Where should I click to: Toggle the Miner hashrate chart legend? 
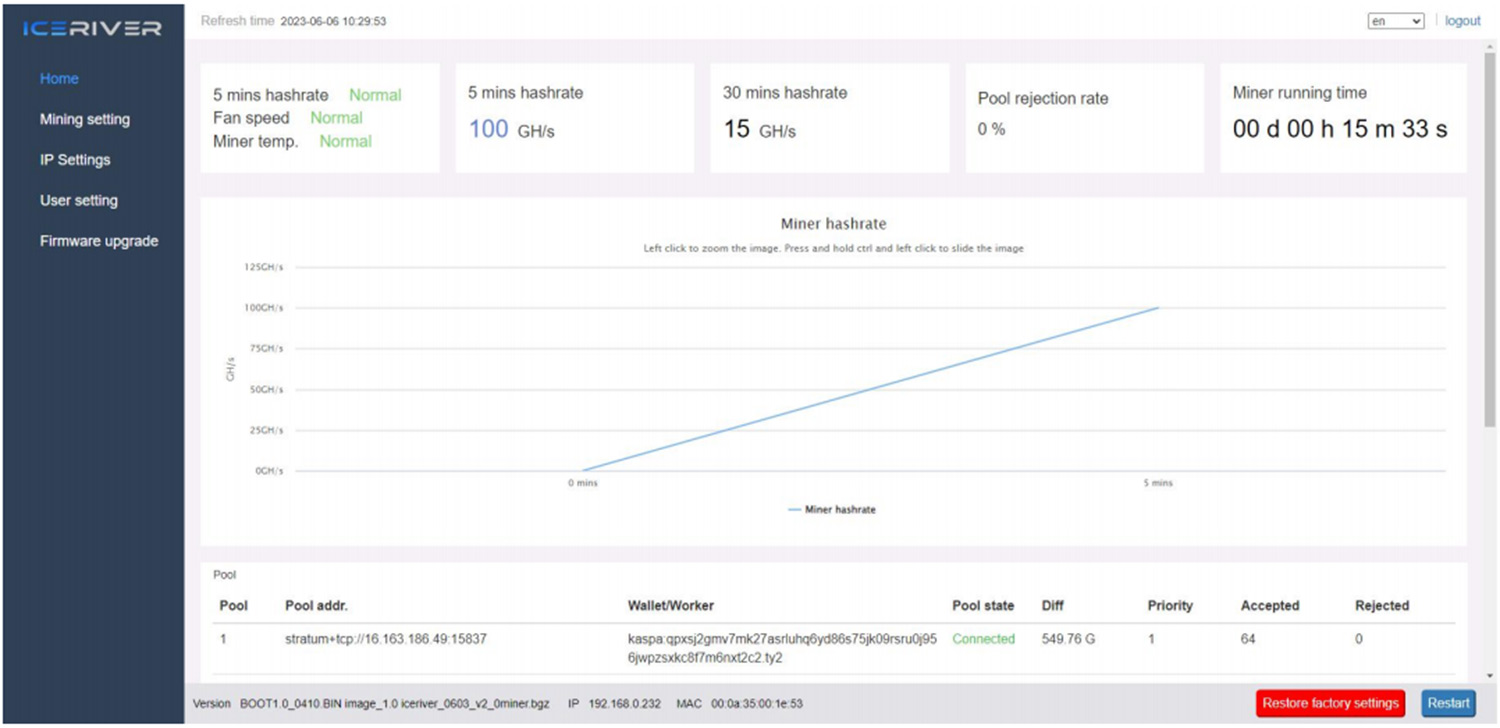point(831,509)
